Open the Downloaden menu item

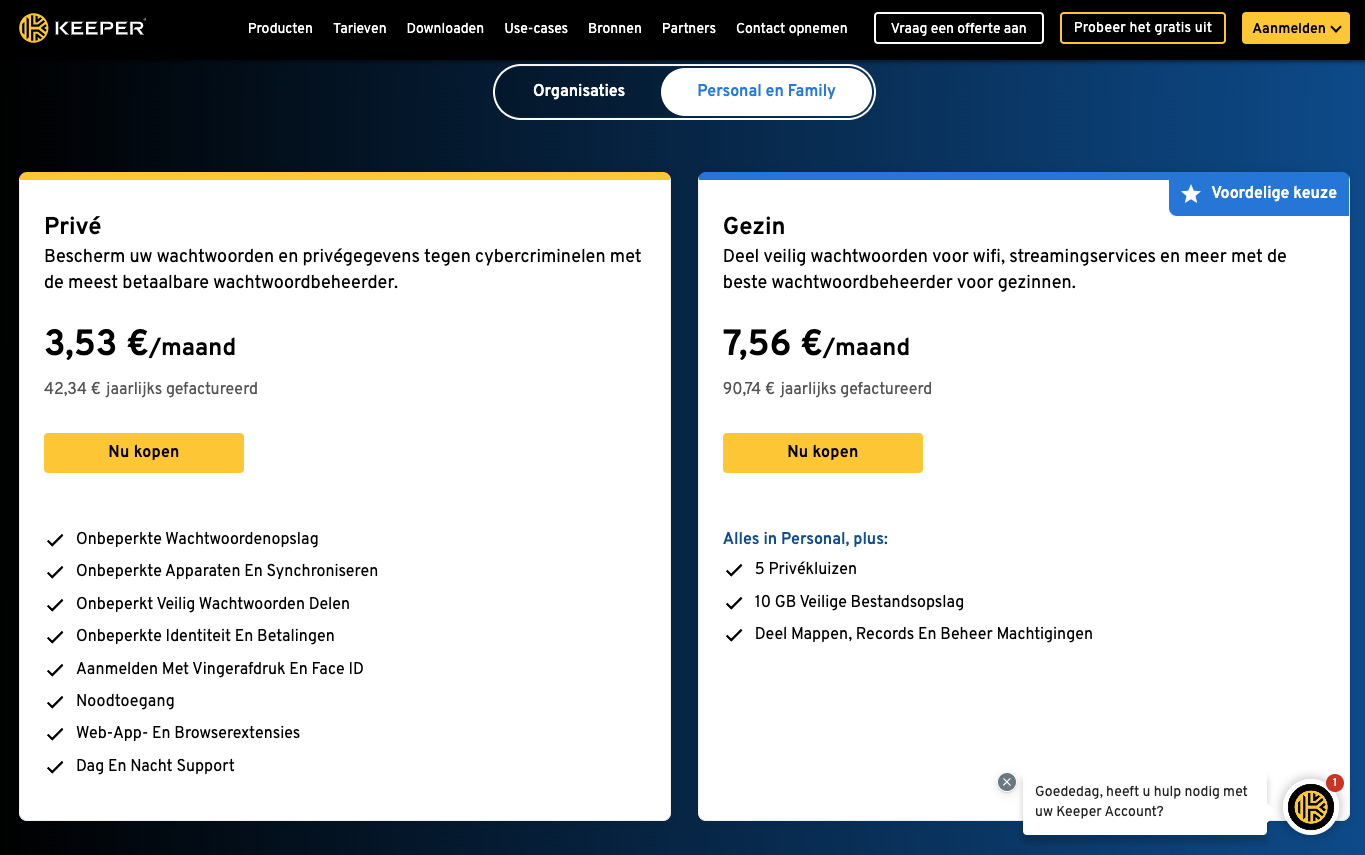tap(445, 28)
